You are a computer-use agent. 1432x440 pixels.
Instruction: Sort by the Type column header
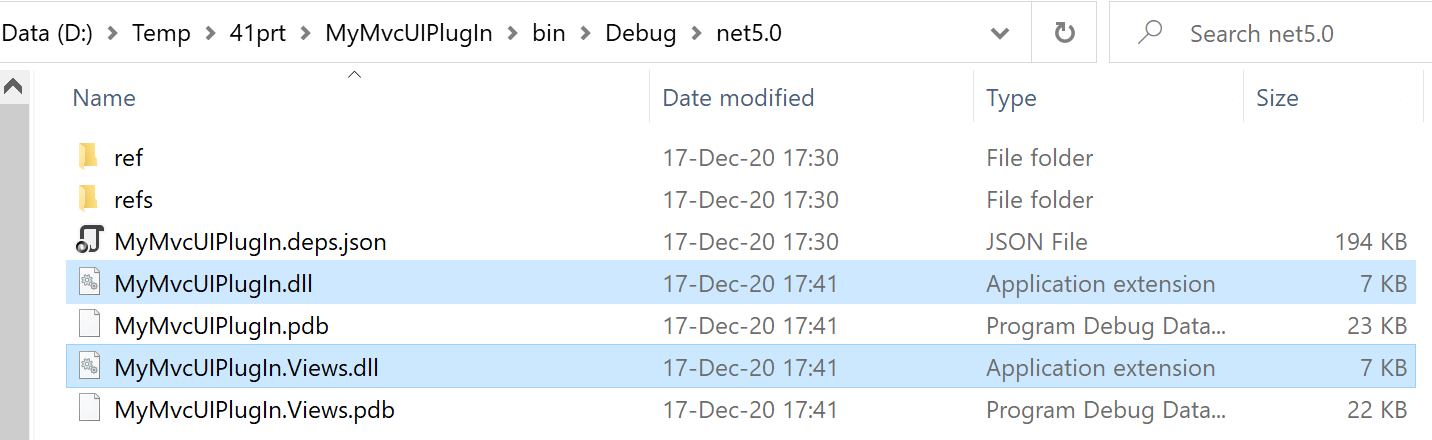(1011, 98)
